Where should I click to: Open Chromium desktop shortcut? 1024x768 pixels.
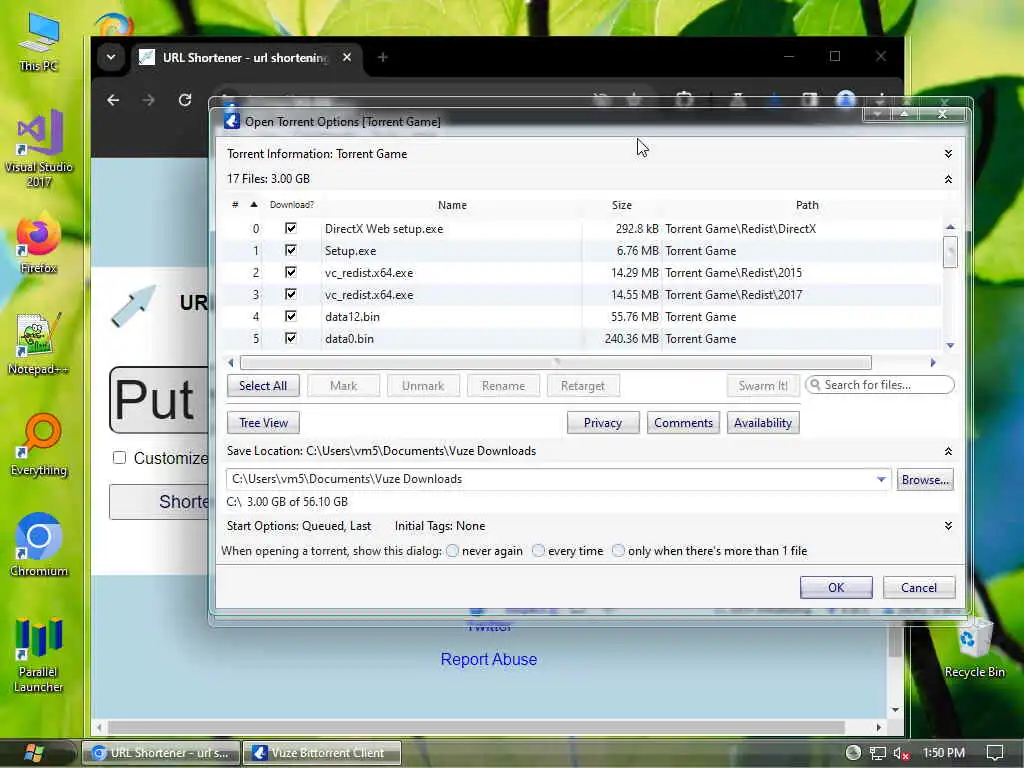pos(39,545)
